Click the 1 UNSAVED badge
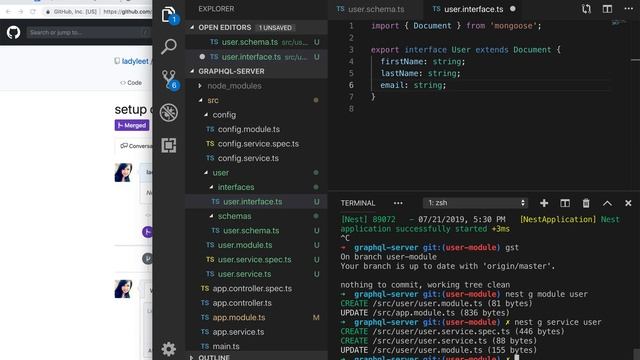The height and width of the screenshot is (360, 640). point(275,28)
